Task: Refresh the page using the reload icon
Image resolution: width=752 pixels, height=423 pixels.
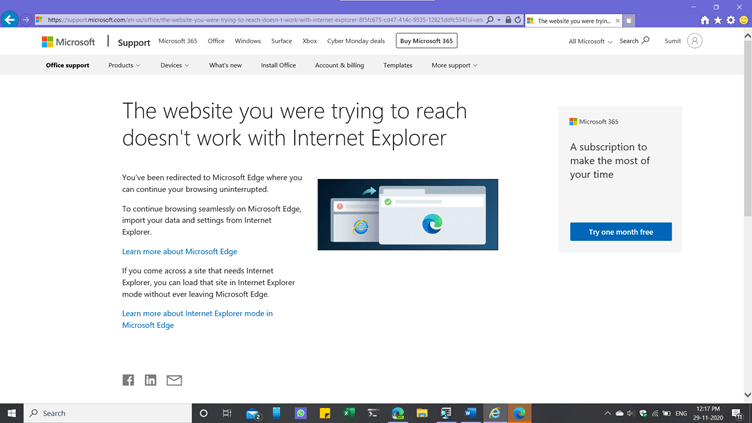Action: [518, 20]
